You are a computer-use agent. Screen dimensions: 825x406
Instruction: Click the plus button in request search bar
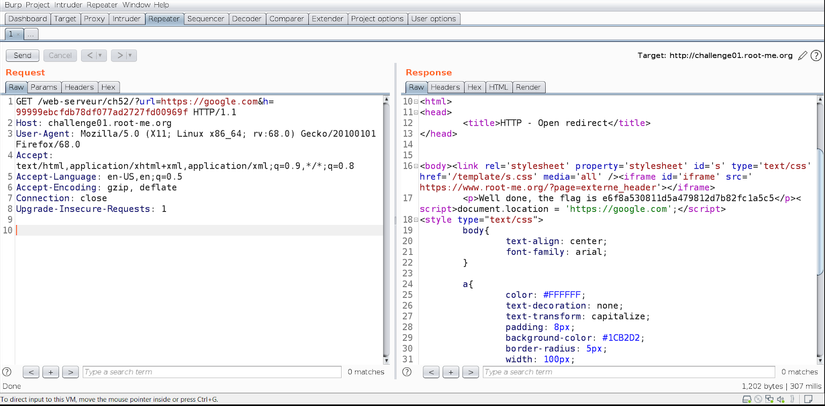(51, 372)
